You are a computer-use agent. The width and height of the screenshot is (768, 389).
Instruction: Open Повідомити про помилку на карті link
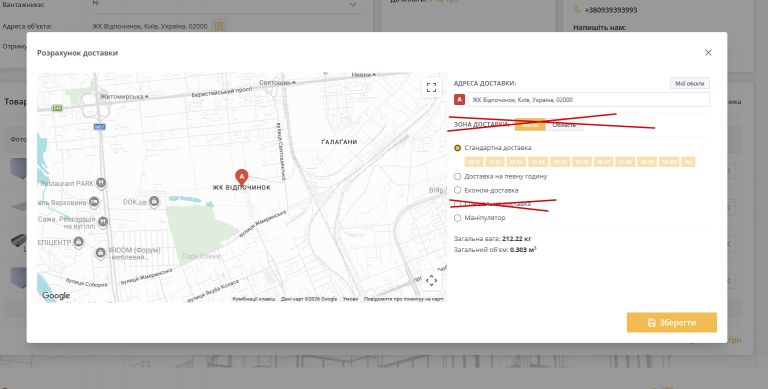click(404, 299)
